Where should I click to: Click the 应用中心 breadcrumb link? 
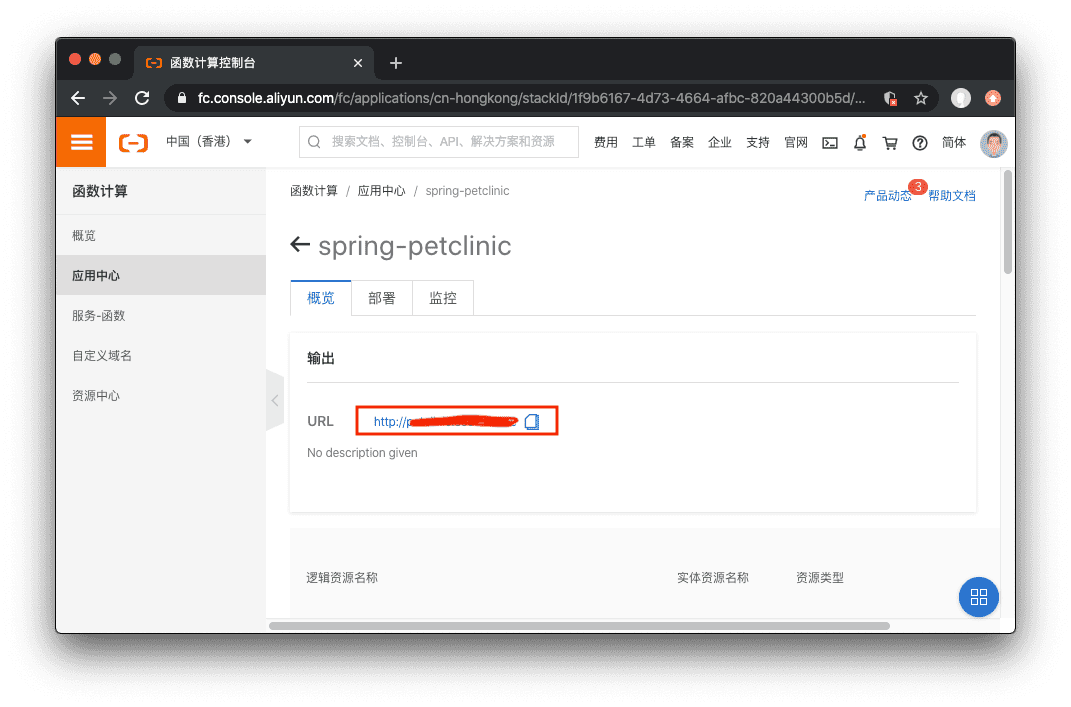click(x=381, y=191)
